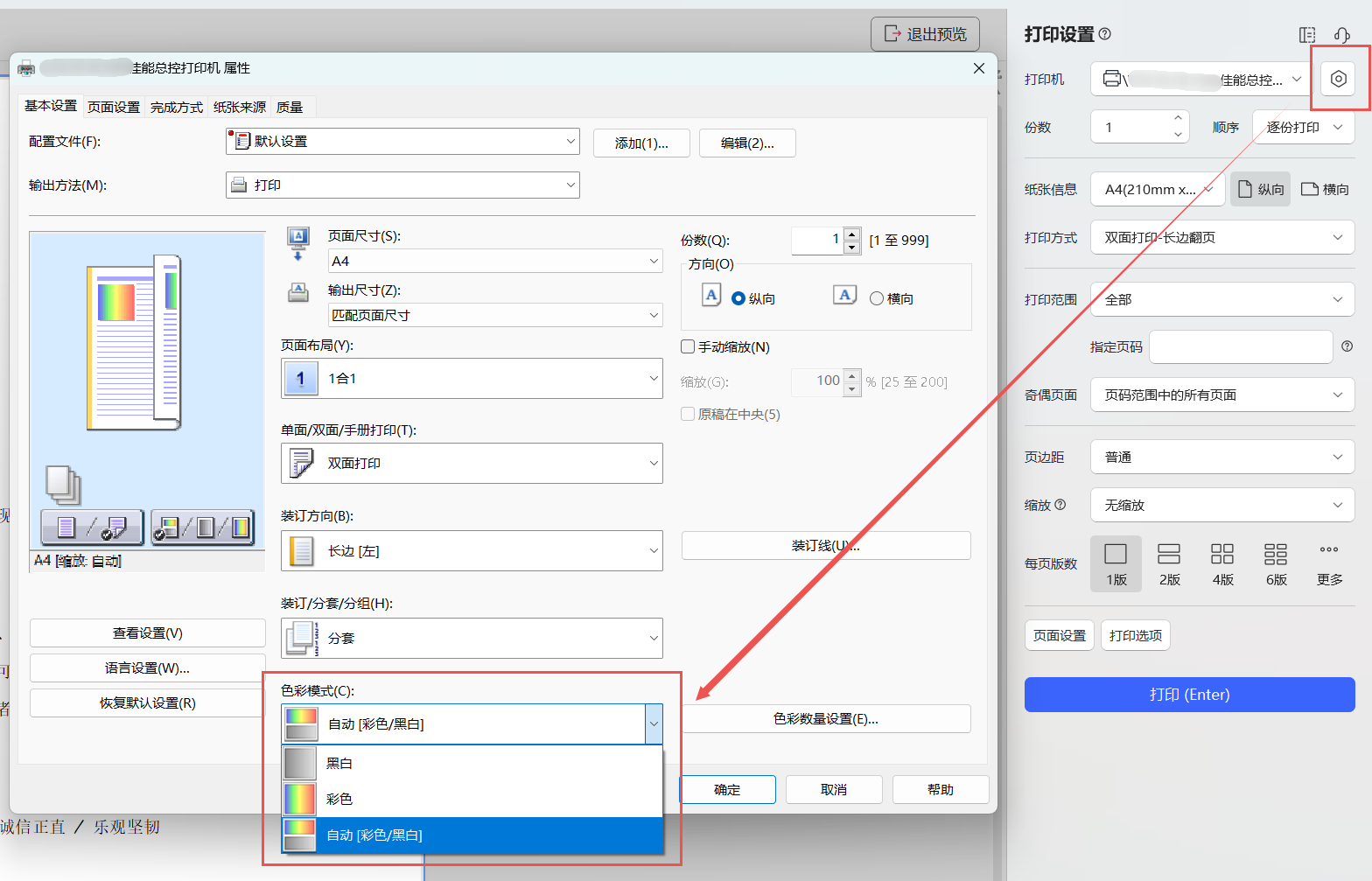
Task: Open the 页面布局 1合1 dropdown
Action: click(x=472, y=378)
